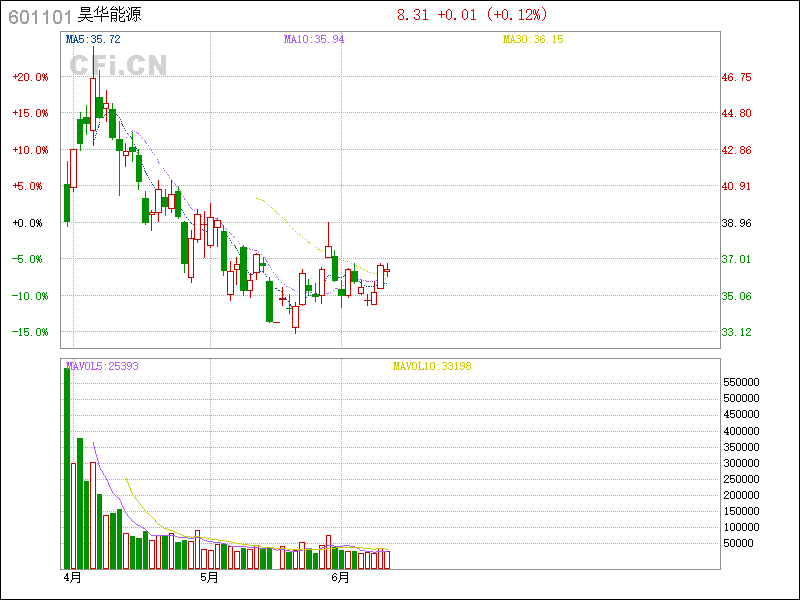Jump to the 6月 date marker
This screenshot has height=600, width=800.
pos(341,578)
